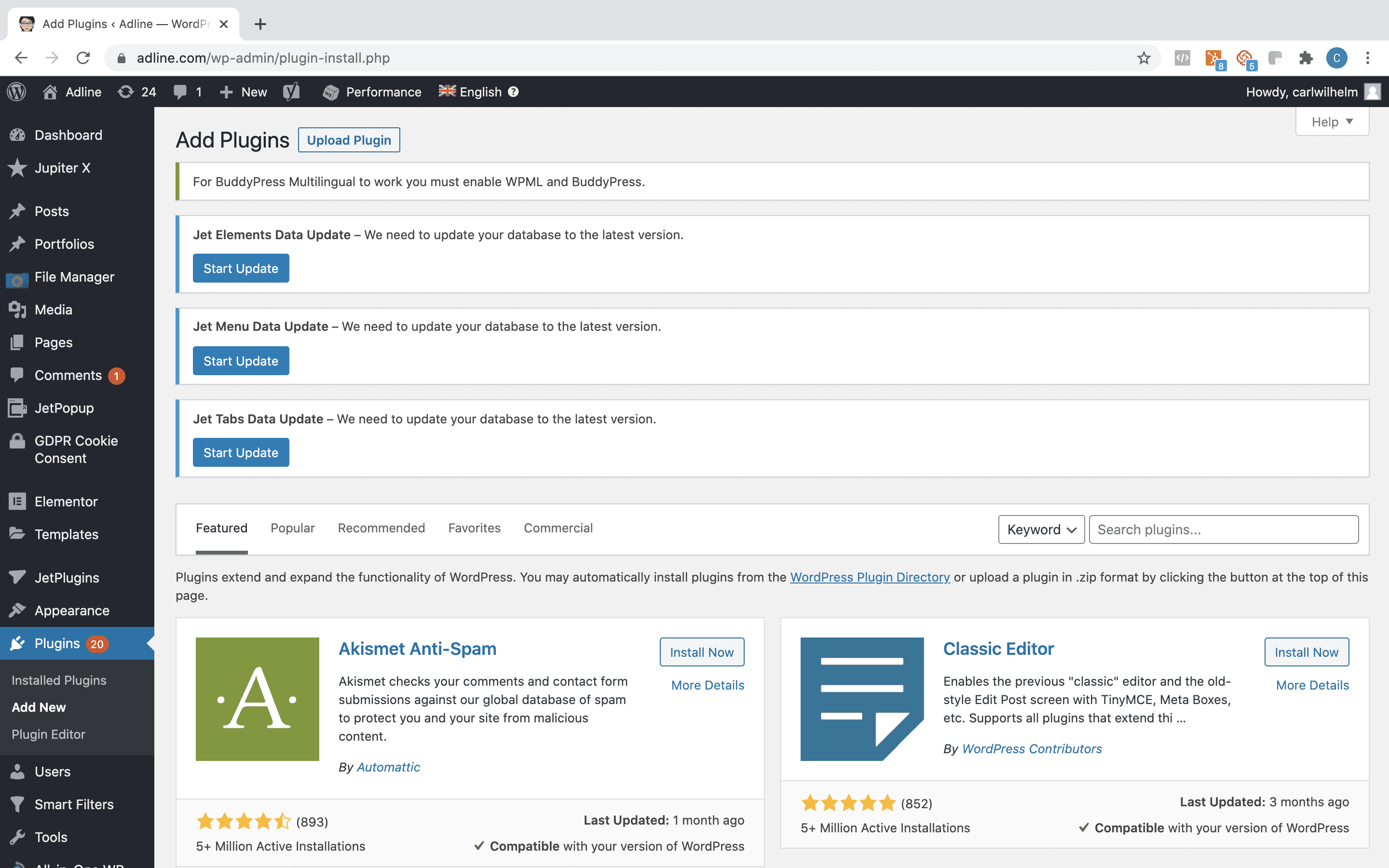The width and height of the screenshot is (1389, 868).
Task: Start Update for Jet Elements Data
Action: (241, 268)
